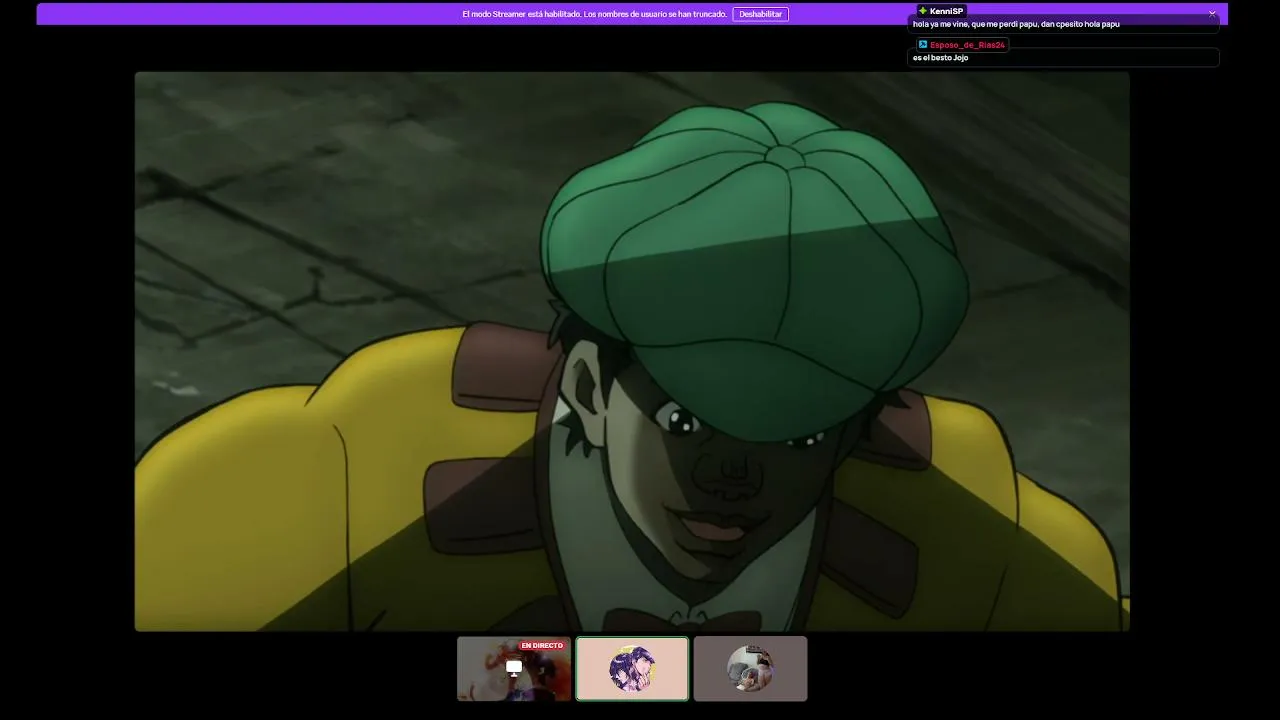The height and width of the screenshot is (720, 1280).
Task: Select the highlighted participant tile with purple-haired avatar
Action: [632, 669]
